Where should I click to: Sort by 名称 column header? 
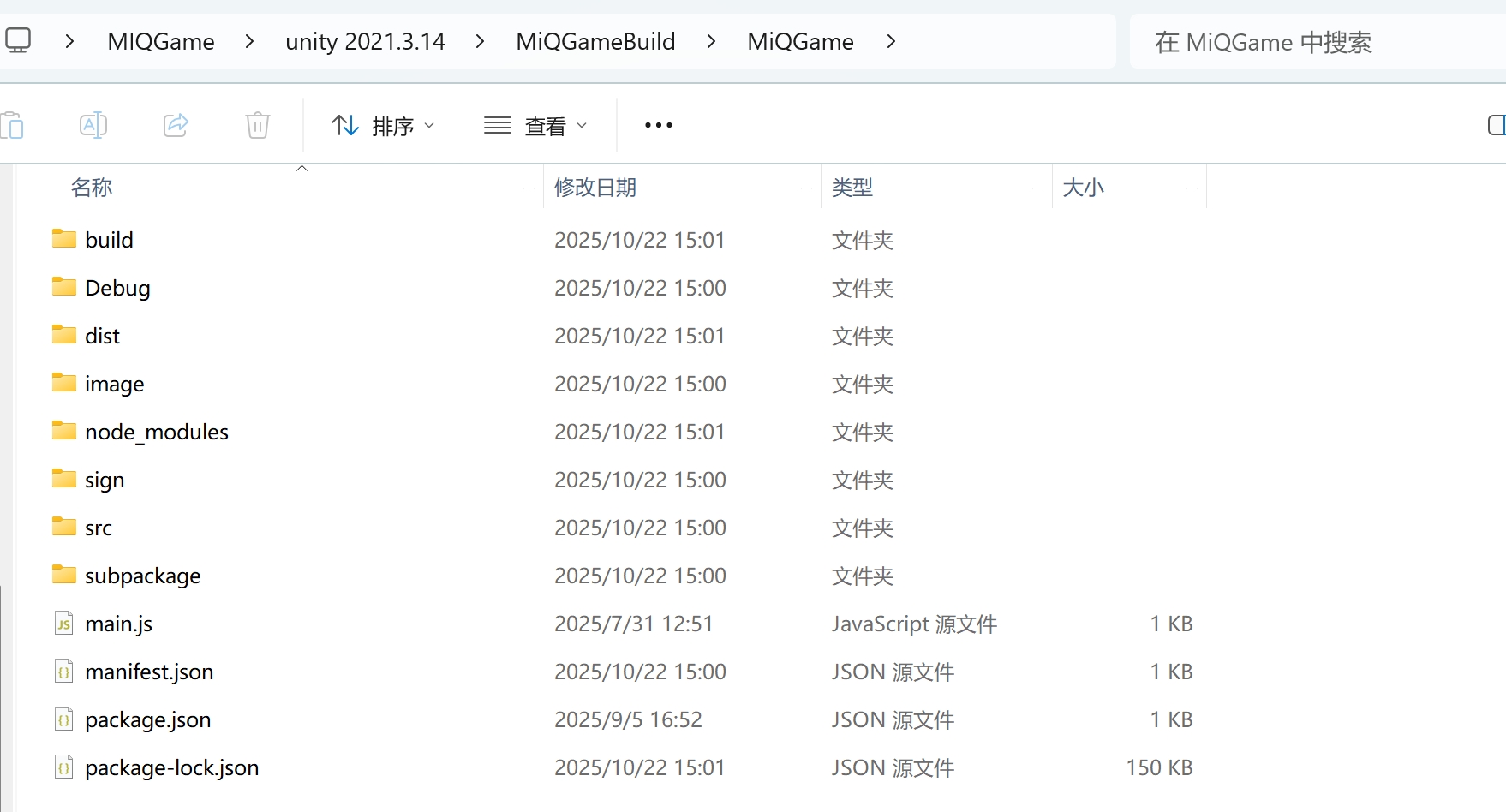pyautogui.click(x=92, y=187)
